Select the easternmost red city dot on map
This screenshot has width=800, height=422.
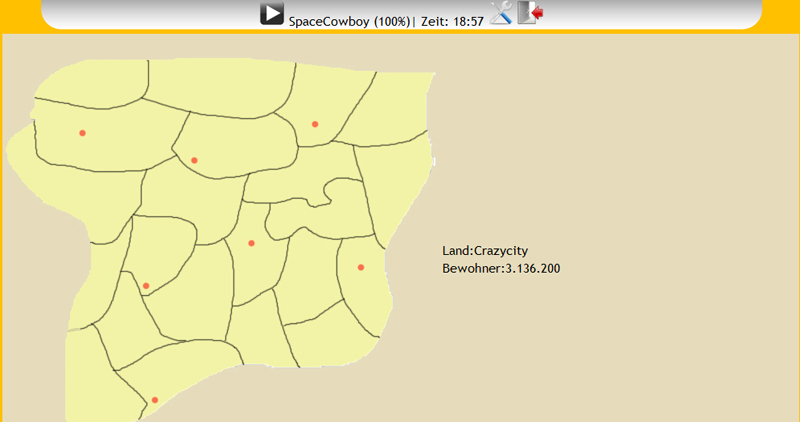pos(361,267)
